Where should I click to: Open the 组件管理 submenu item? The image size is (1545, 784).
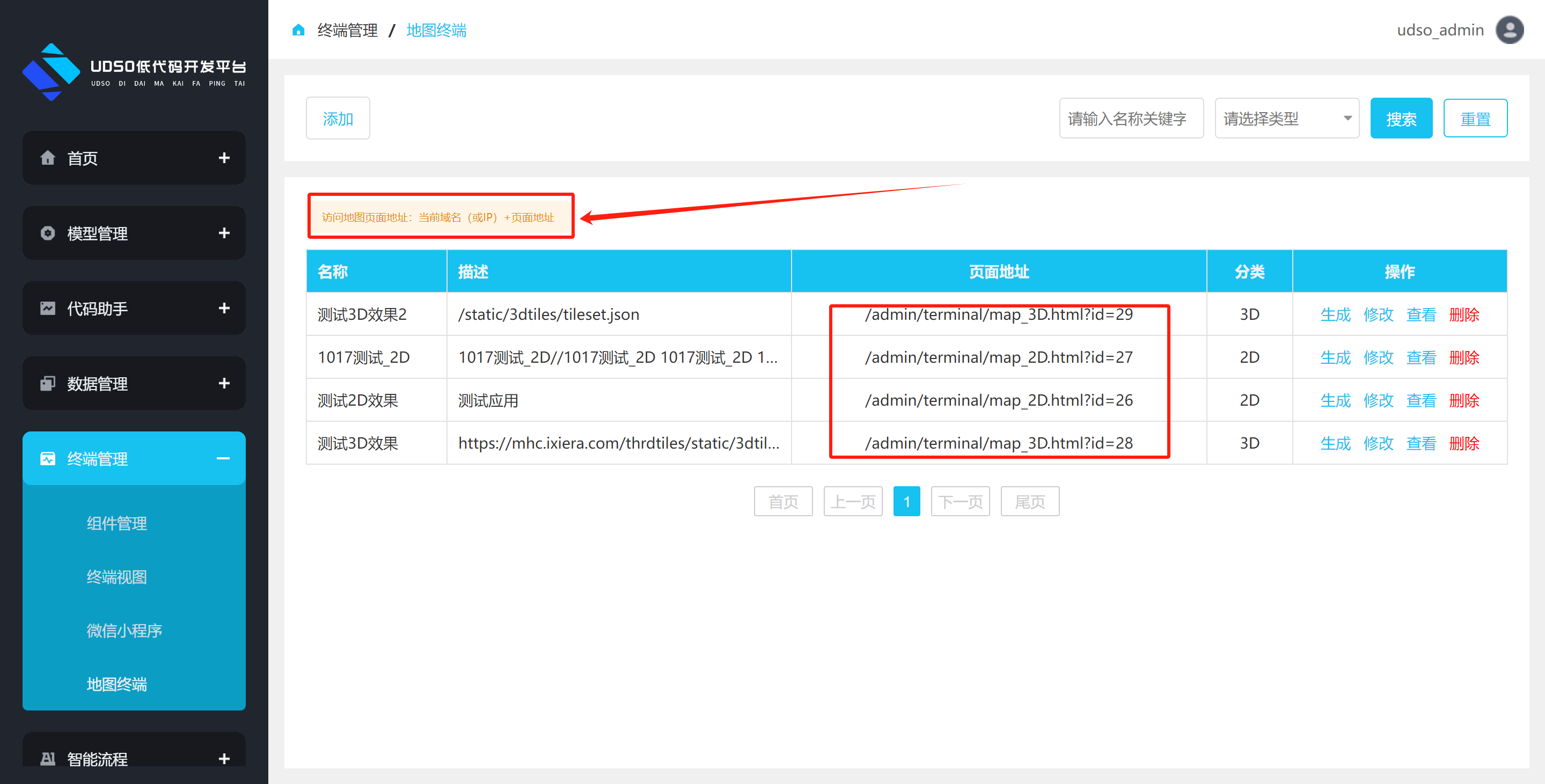[116, 523]
